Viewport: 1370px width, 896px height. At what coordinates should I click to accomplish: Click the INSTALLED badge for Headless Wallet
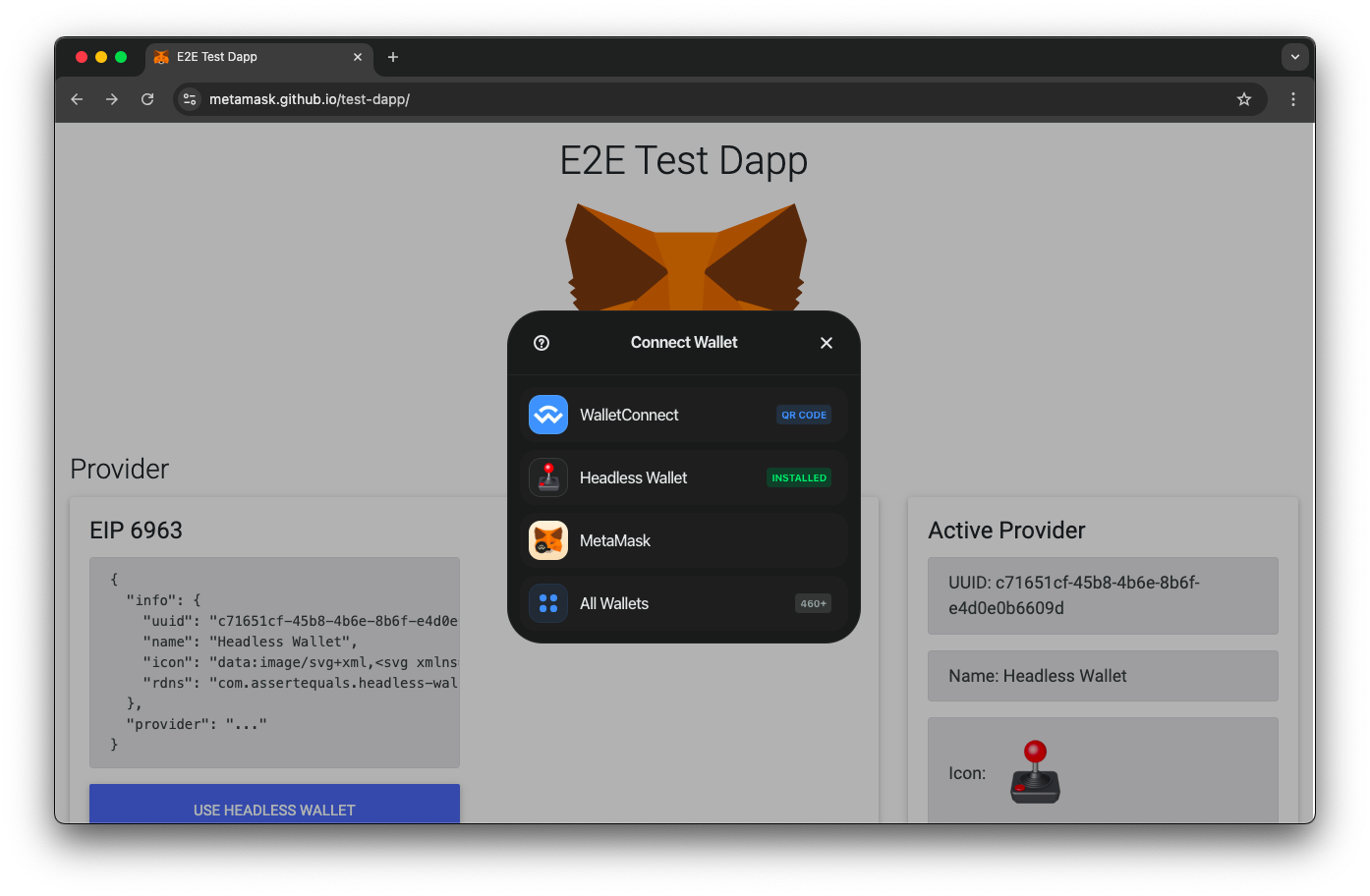click(798, 477)
